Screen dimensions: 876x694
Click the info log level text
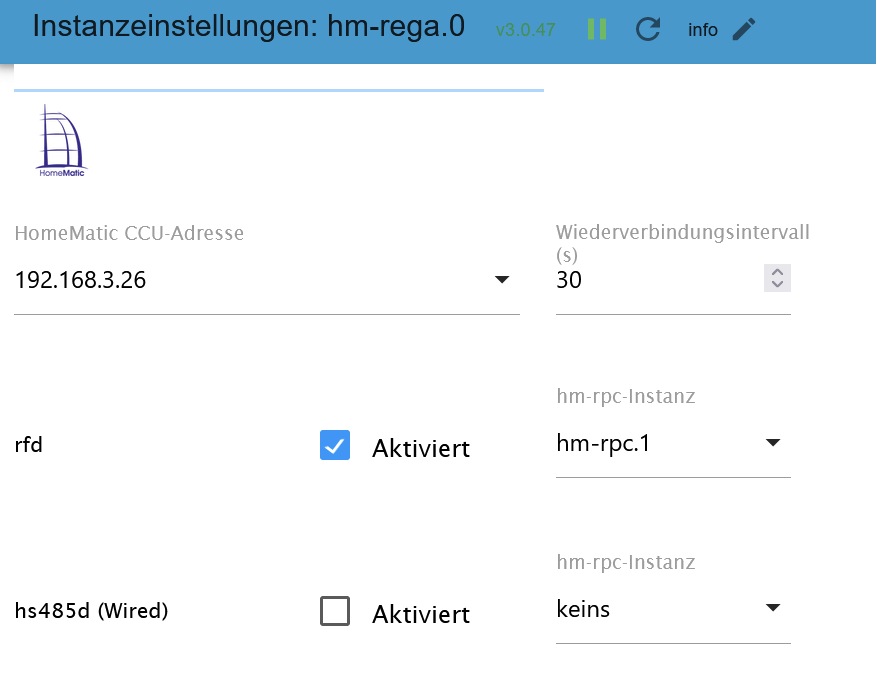pyautogui.click(x=703, y=30)
